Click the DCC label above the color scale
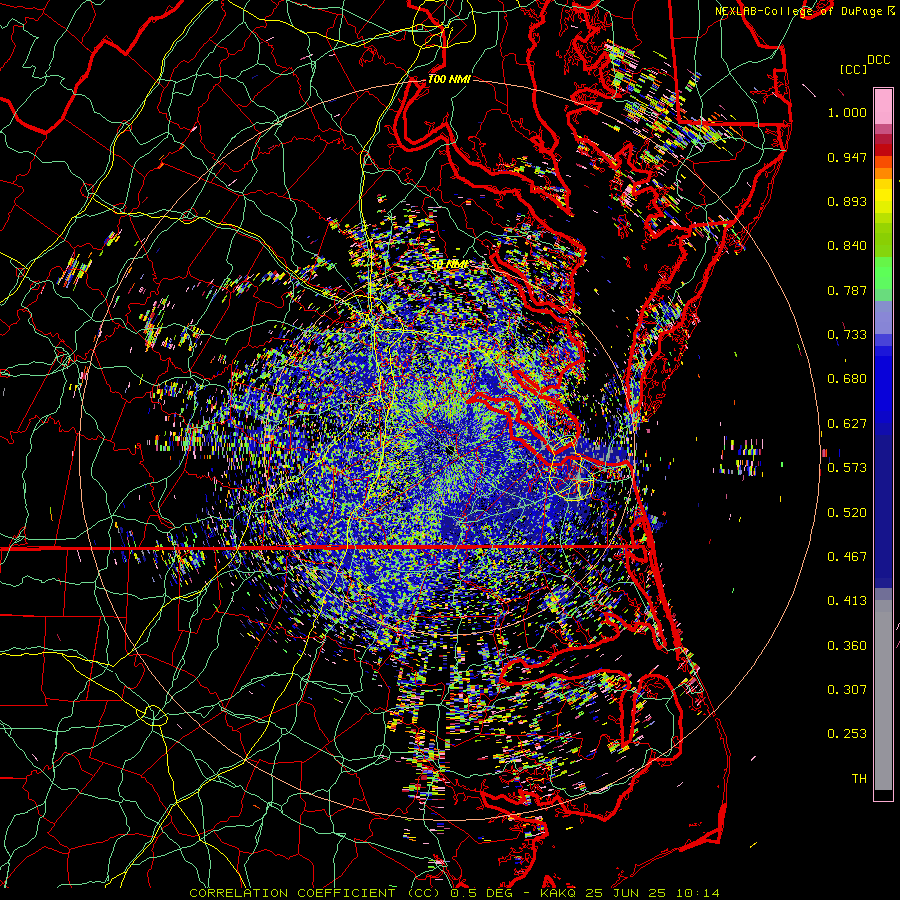 (878, 60)
